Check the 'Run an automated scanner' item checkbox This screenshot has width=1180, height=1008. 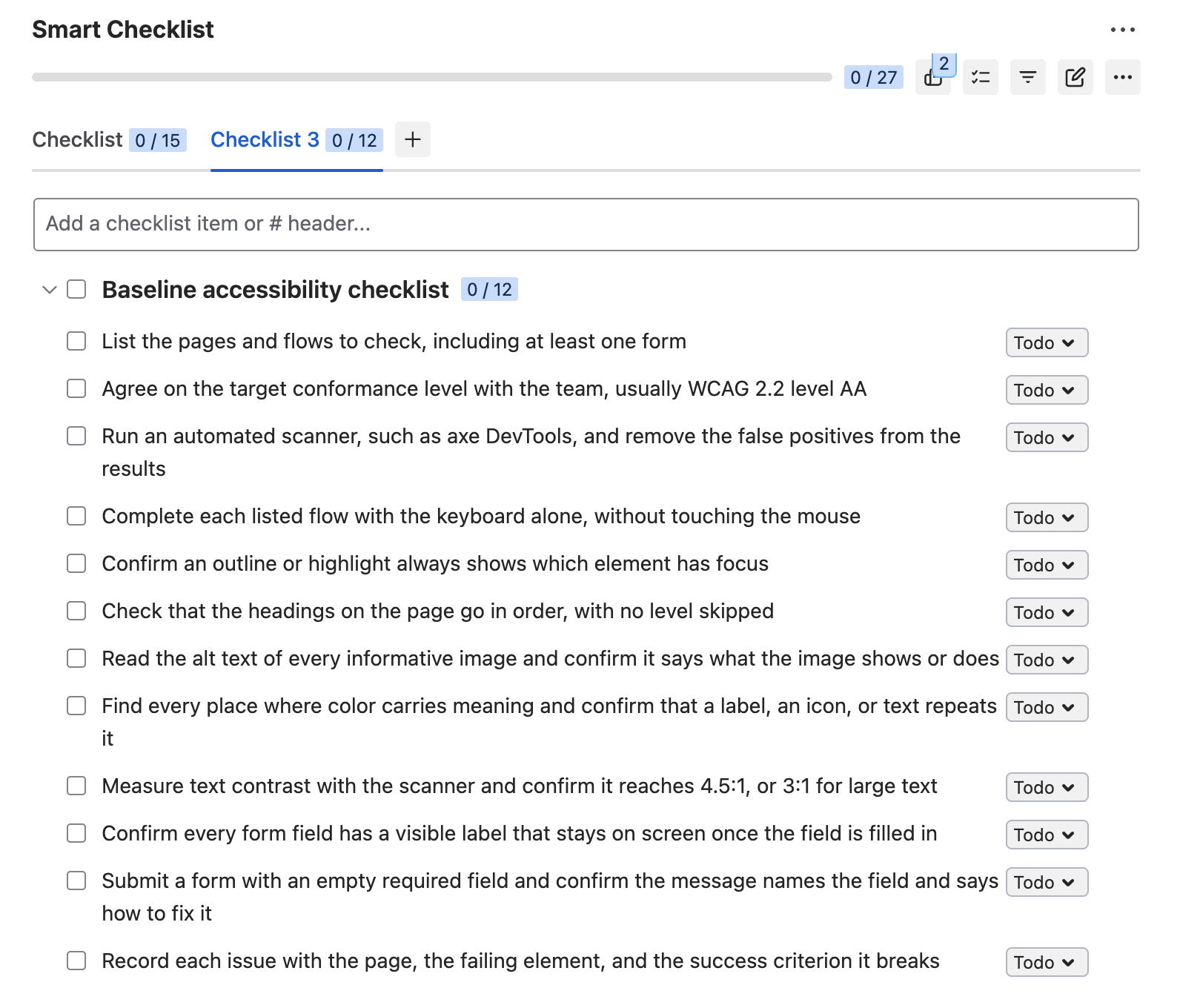click(76, 436)
